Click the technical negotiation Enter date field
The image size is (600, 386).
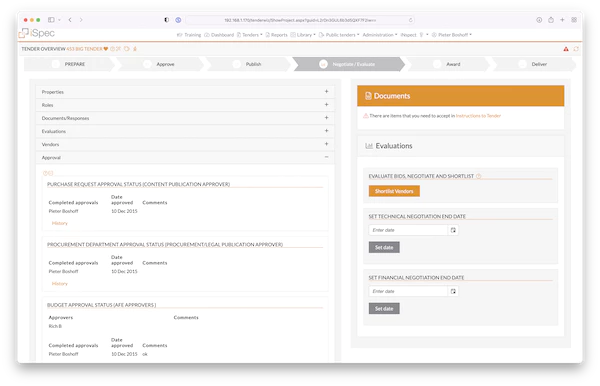(408, 230)
